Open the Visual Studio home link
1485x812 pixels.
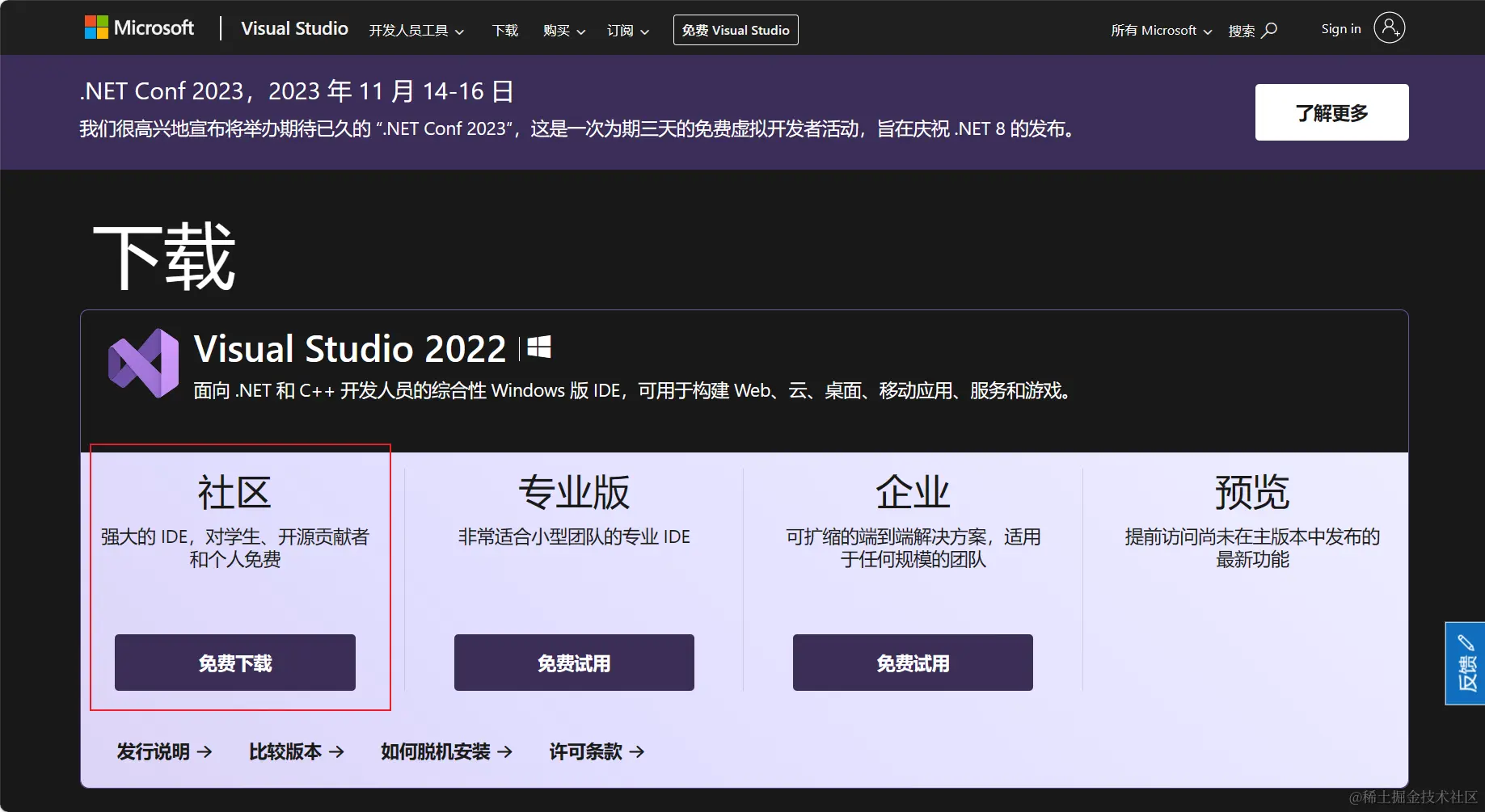click(294, 29)
